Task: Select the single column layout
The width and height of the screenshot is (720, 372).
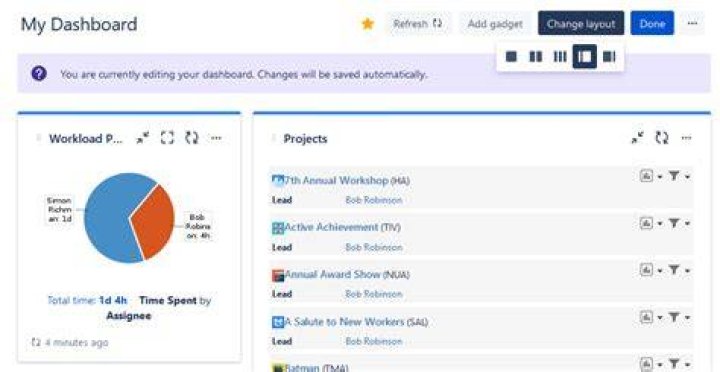Action: (511, 56)
